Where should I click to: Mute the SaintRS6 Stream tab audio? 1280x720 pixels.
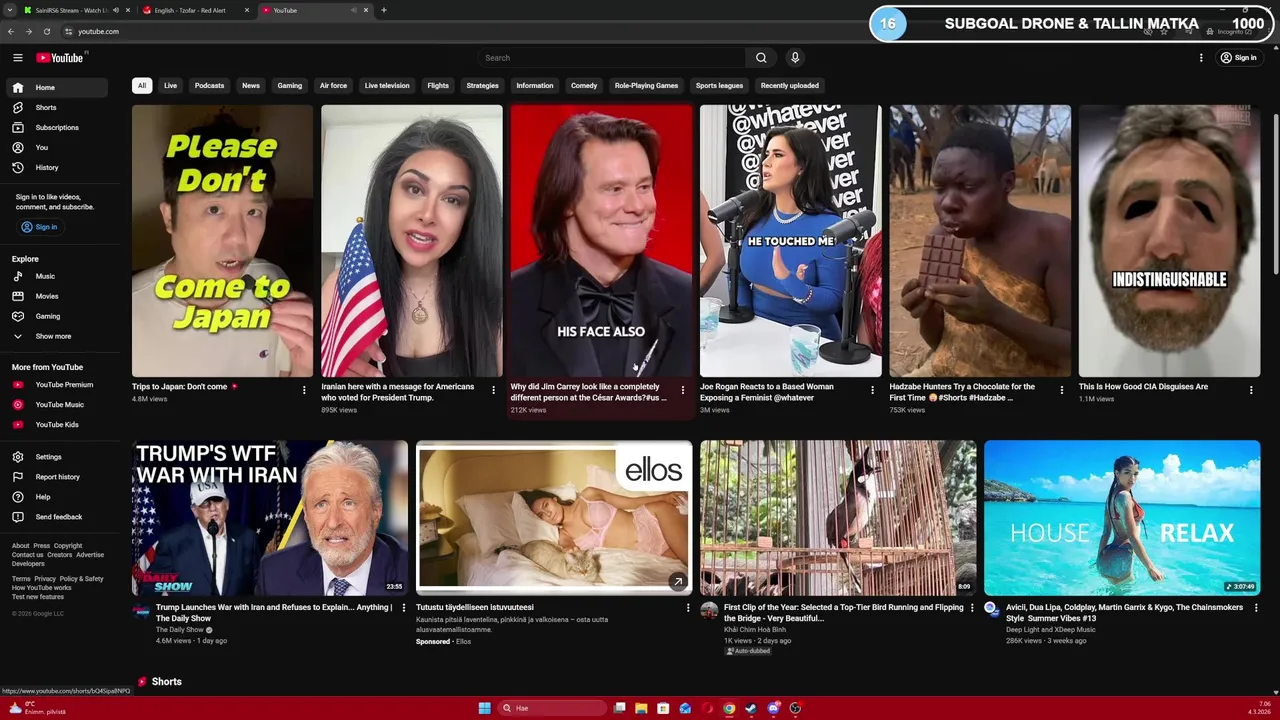116,10
